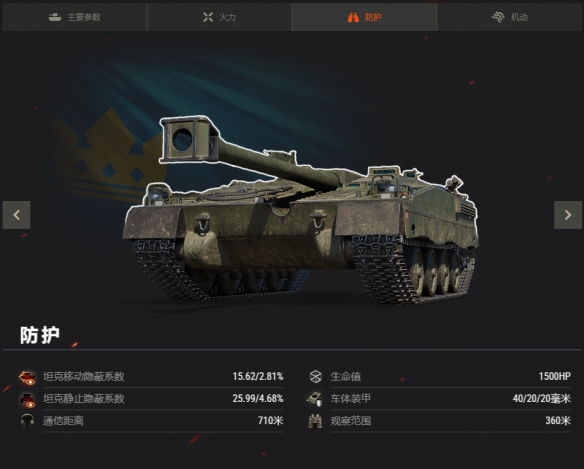This screenshot has width=584, height=469.
Task: Click the orange binoculars icon beside 防护
Action: click(353, 17)
